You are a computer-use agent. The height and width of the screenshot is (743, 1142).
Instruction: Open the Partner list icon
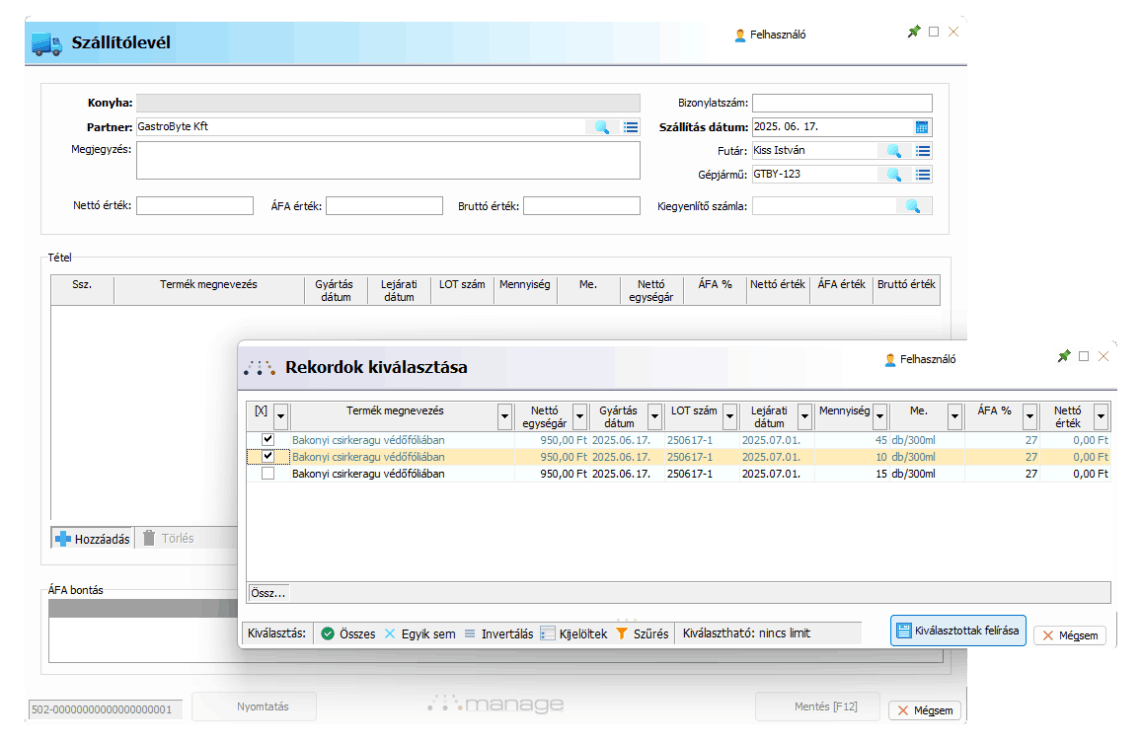coord(630,128)
